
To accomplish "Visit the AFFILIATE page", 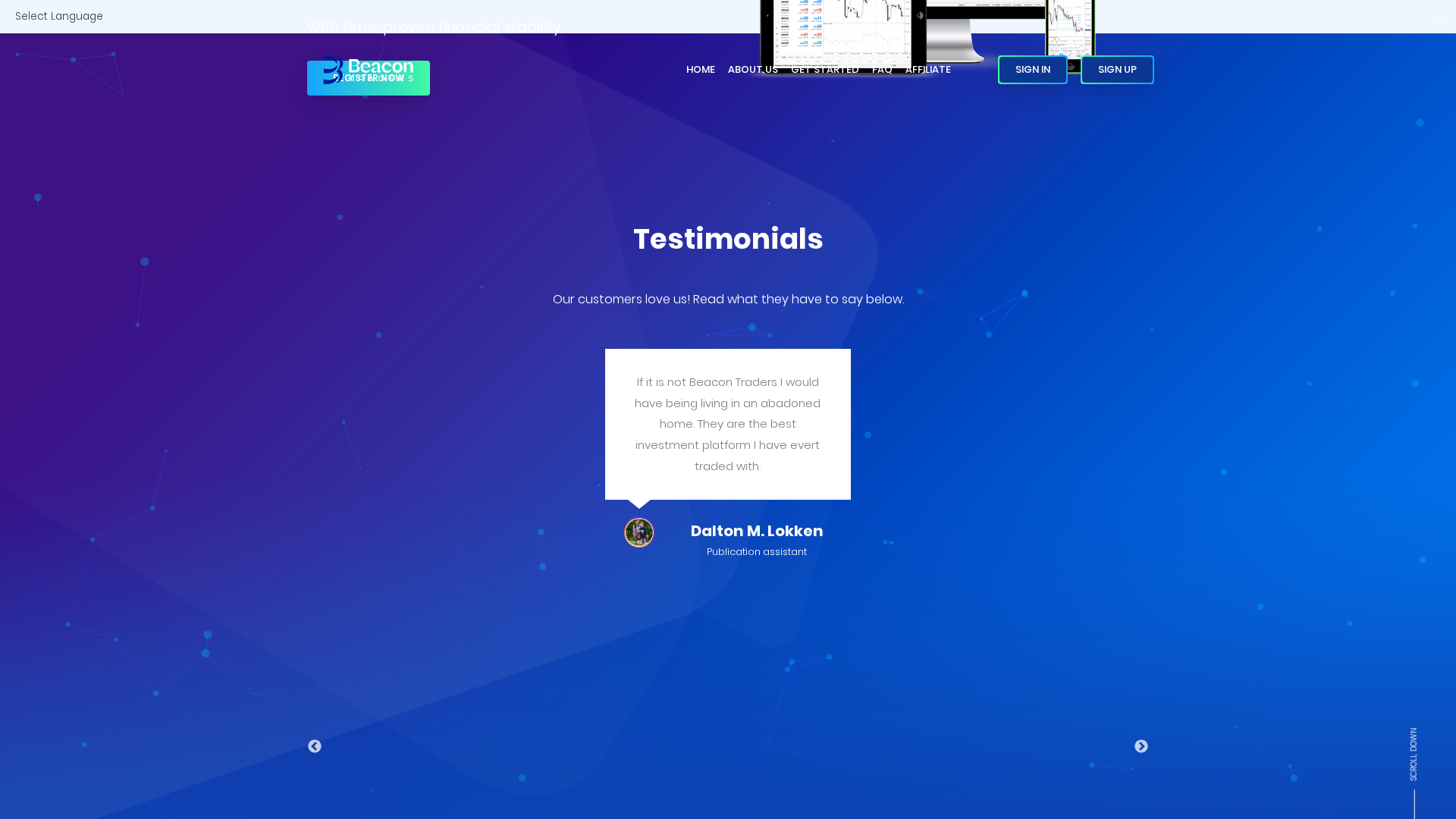I will pos(928,69).
